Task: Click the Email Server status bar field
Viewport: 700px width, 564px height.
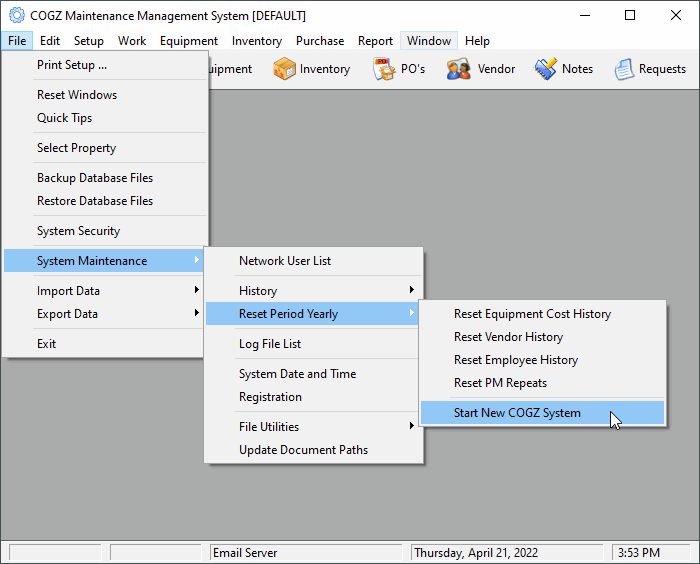Action: 306,553
